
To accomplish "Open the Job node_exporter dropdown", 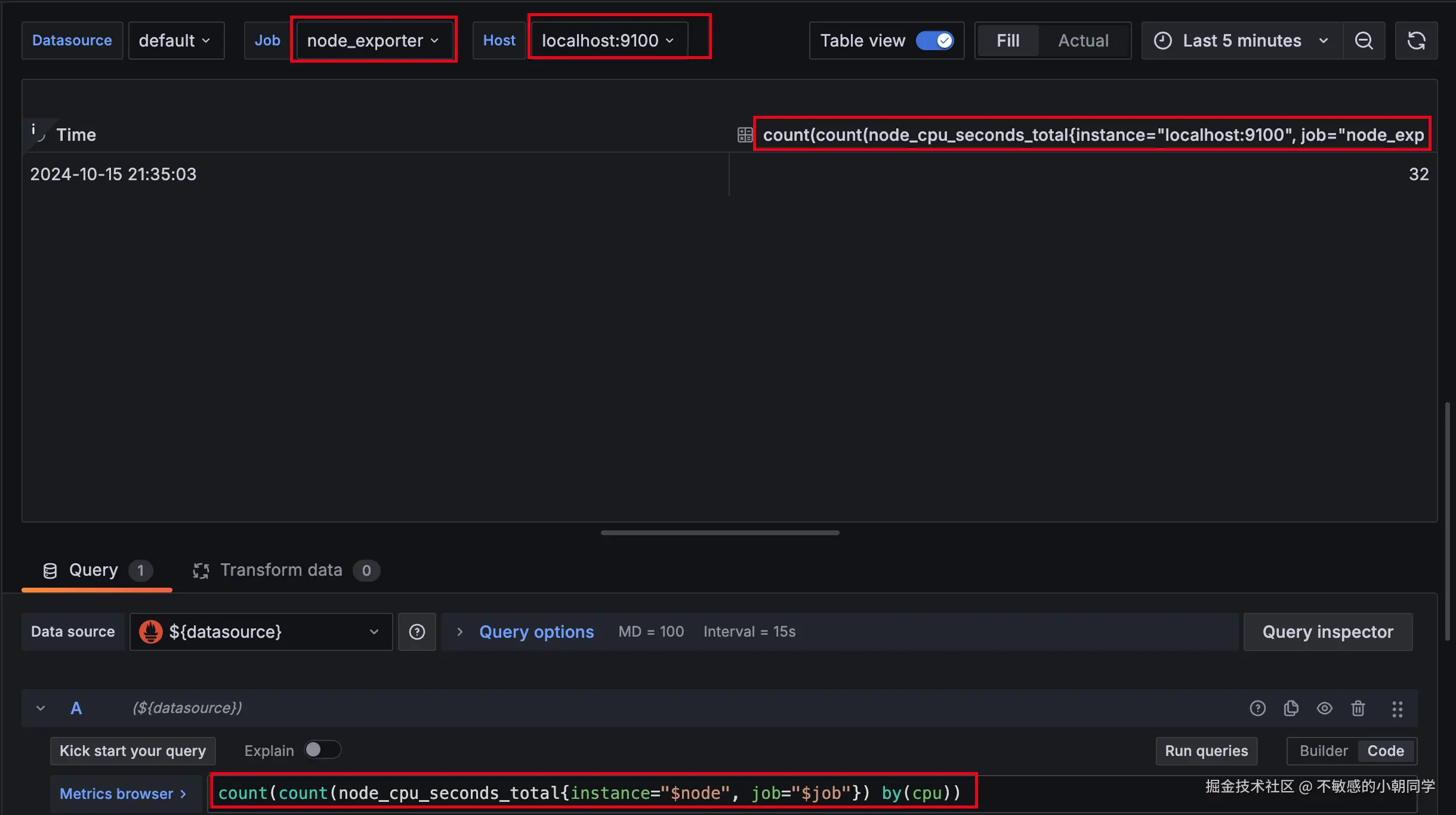I will (373, 41).
